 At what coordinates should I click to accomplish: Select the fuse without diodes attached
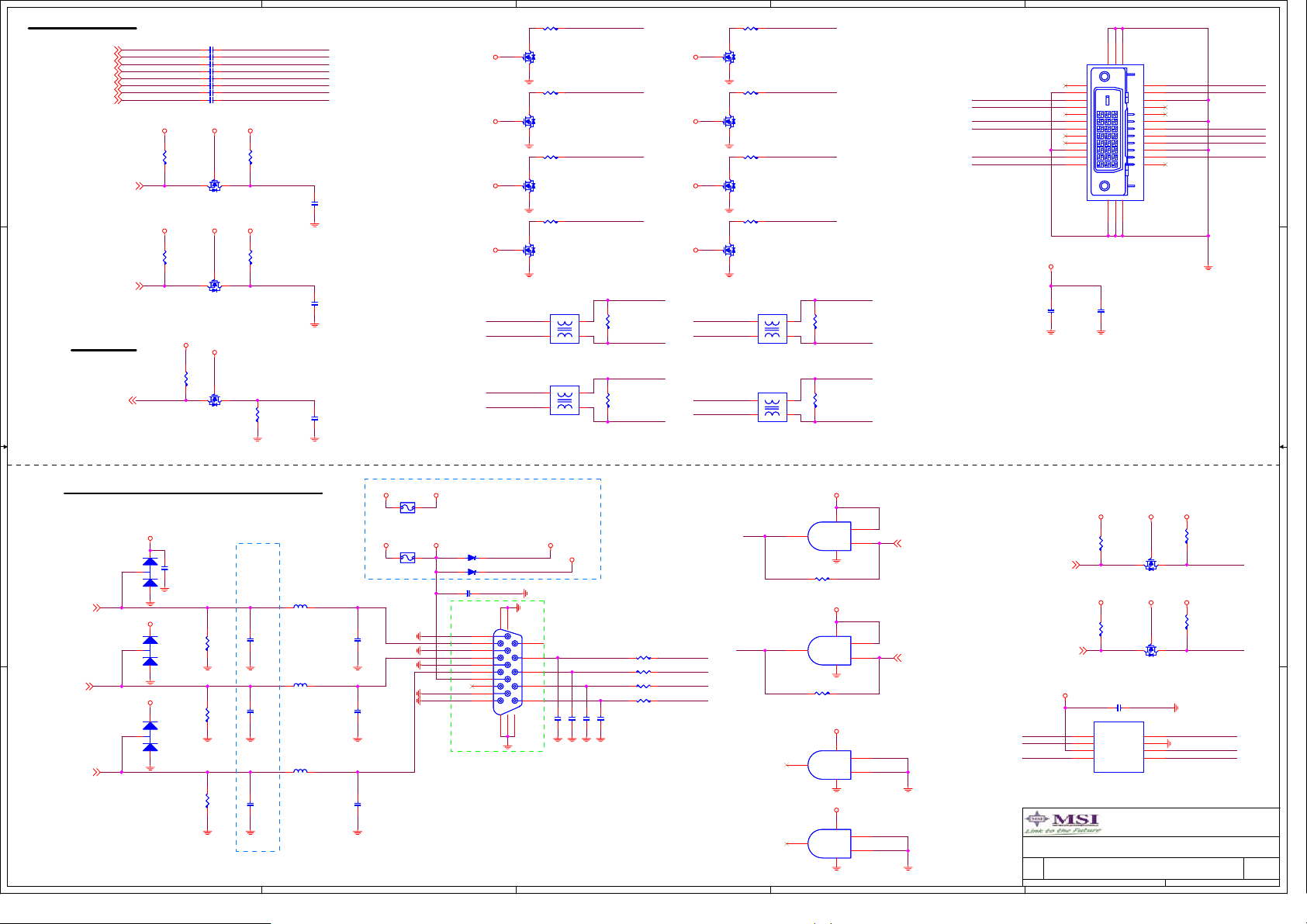pyautogui.click(x=407, y=507)
